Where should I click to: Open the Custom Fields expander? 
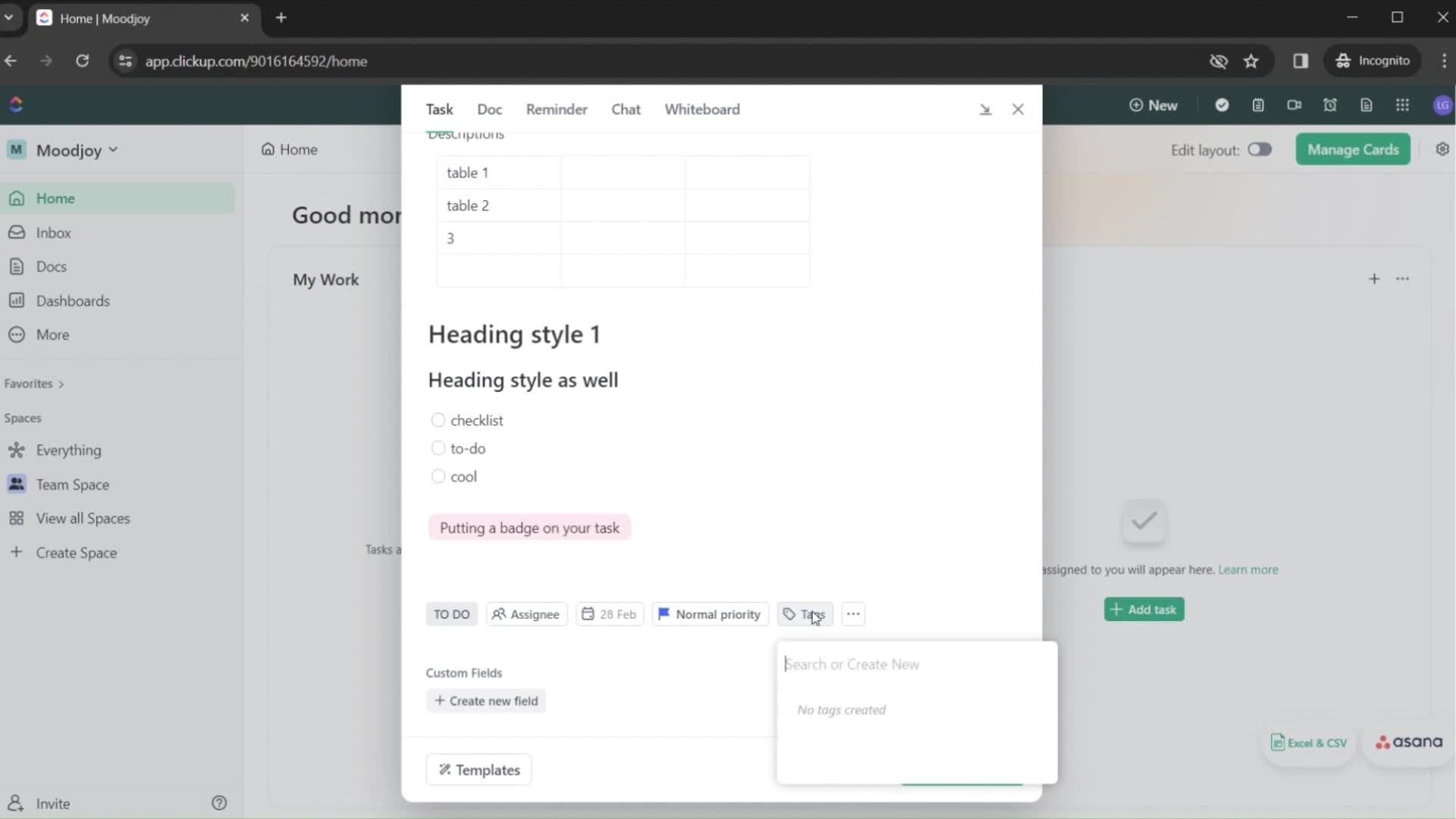click(463, 672)
